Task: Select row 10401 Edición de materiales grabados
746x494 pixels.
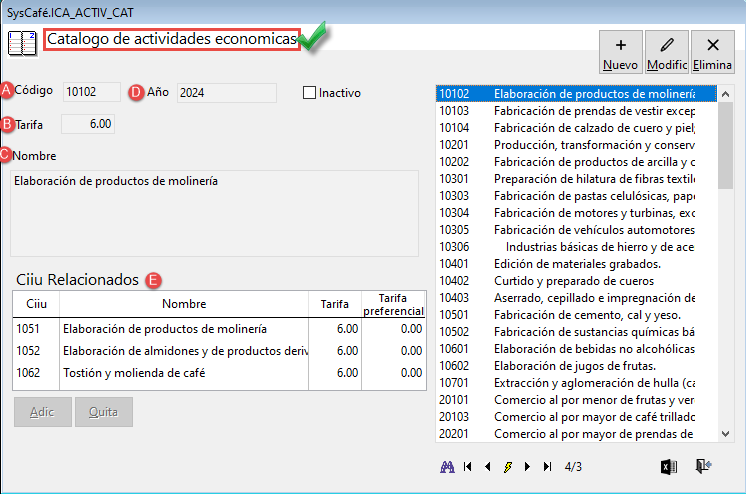Action: [x=576, y=264]
